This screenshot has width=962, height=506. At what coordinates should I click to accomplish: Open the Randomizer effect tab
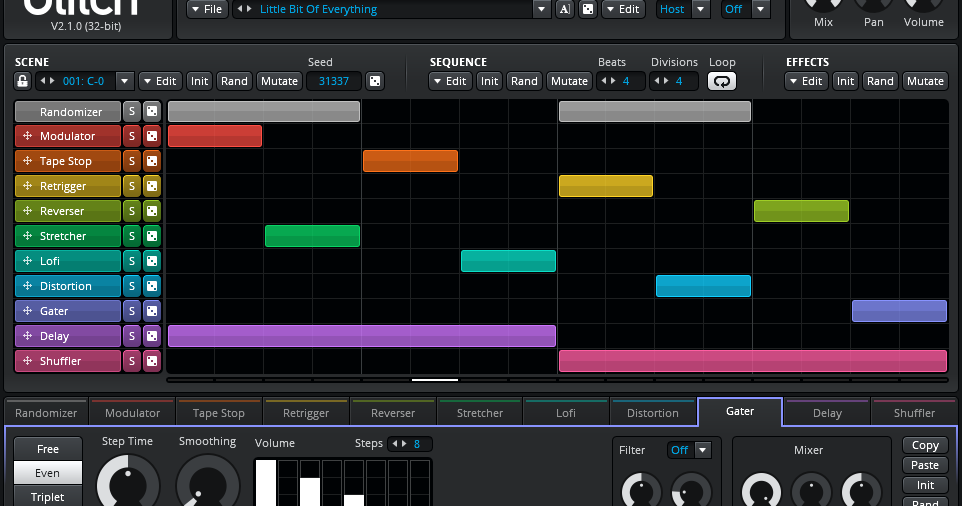46,412
